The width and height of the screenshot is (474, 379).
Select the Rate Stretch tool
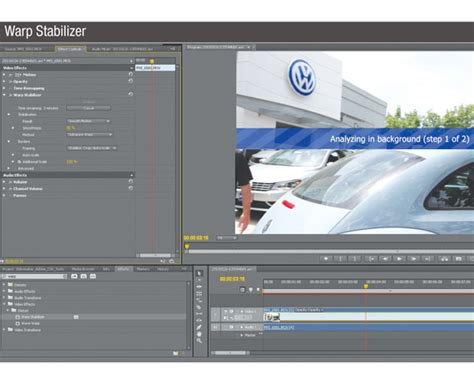[x=199, y=300]
